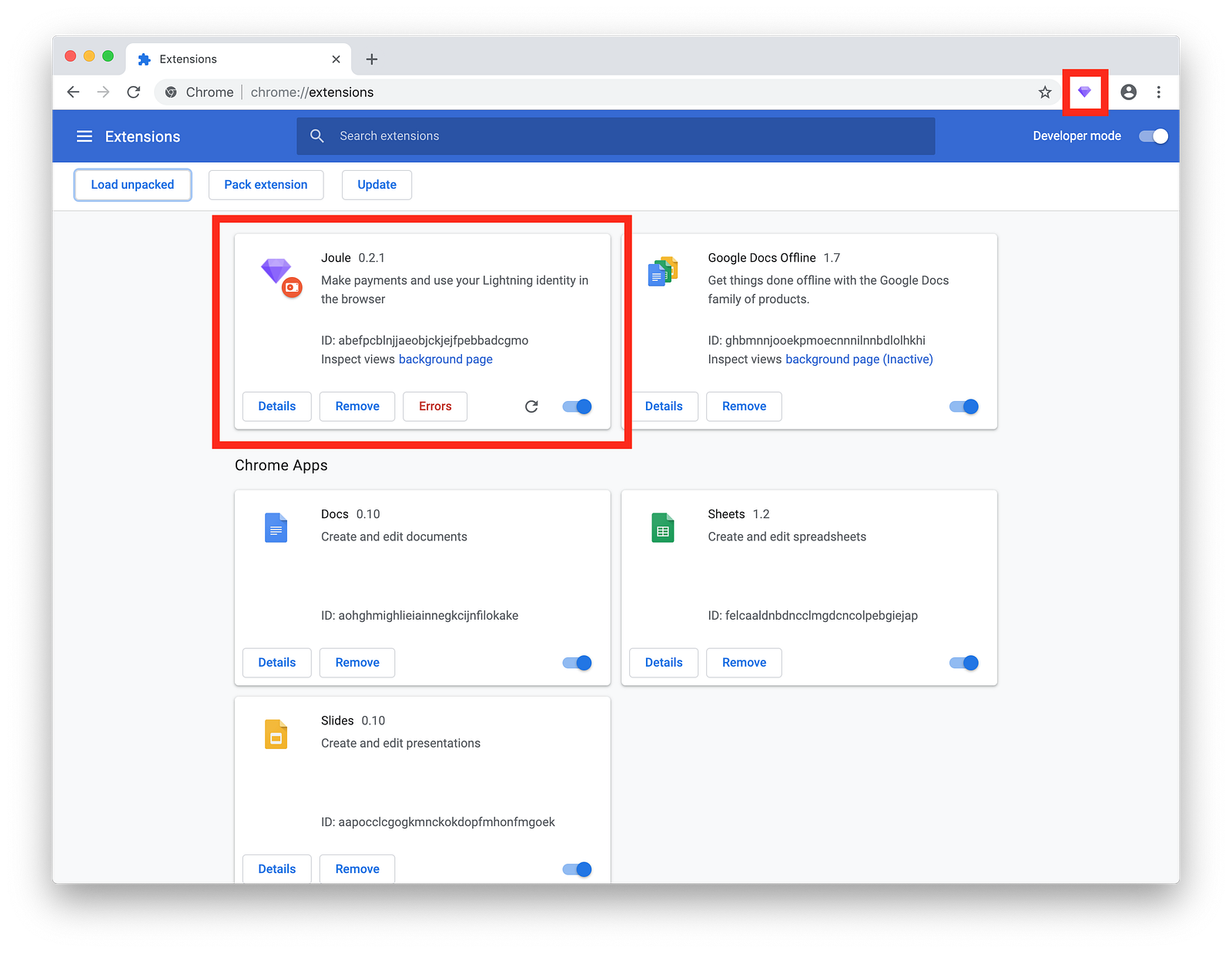Remove Google Docs Offline extension
1232x953 pixels.
pos(744,406)
